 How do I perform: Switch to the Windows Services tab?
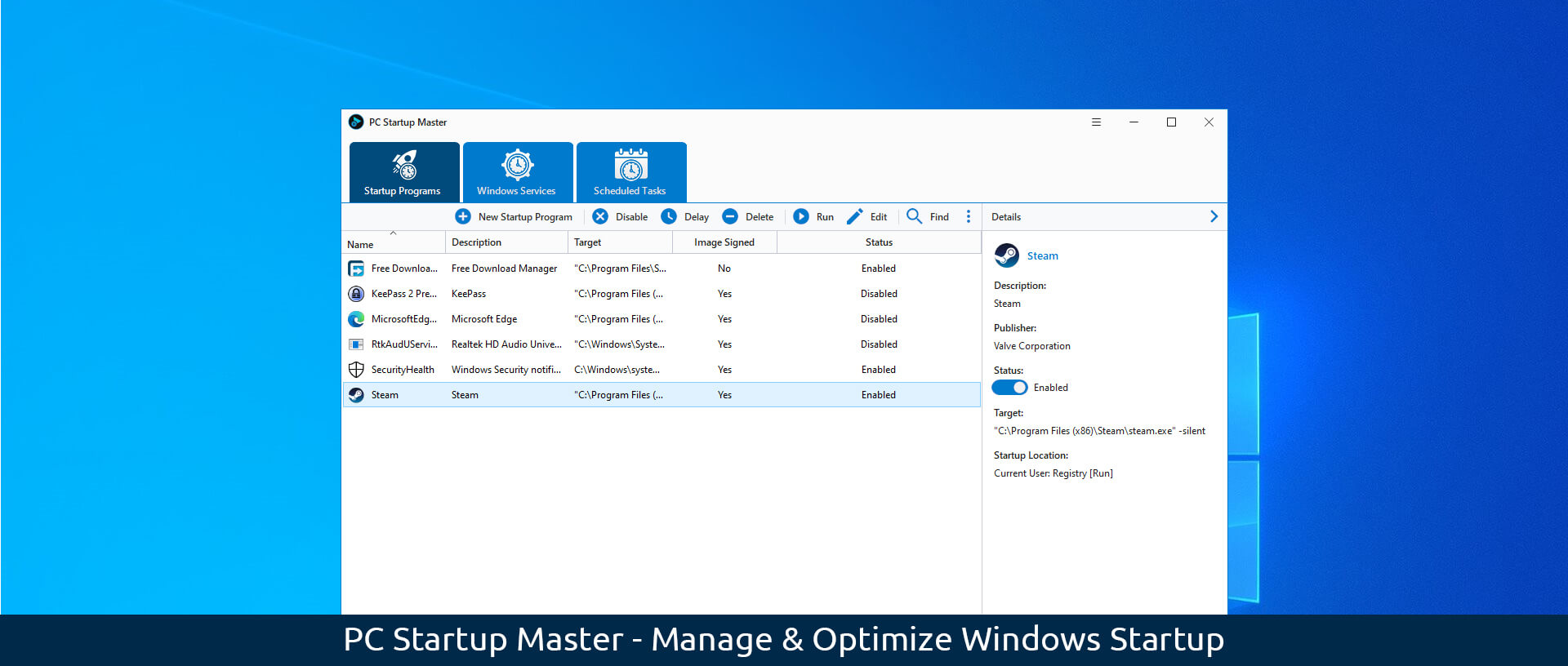point(518,171)
